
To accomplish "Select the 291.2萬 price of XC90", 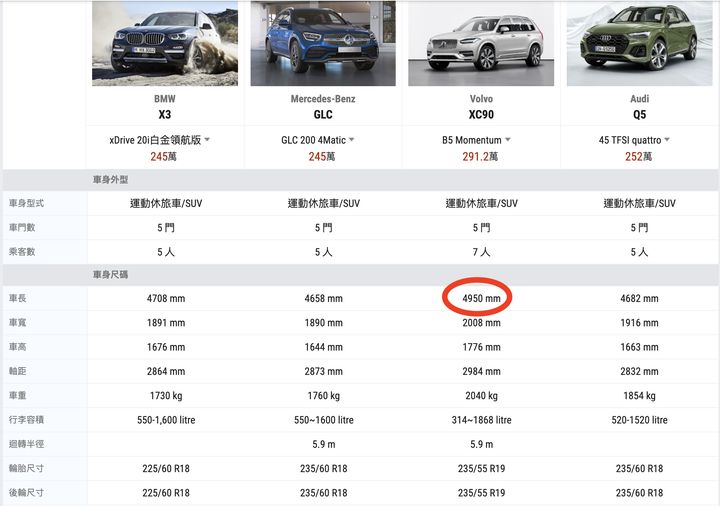I will (x=480, y=157).
